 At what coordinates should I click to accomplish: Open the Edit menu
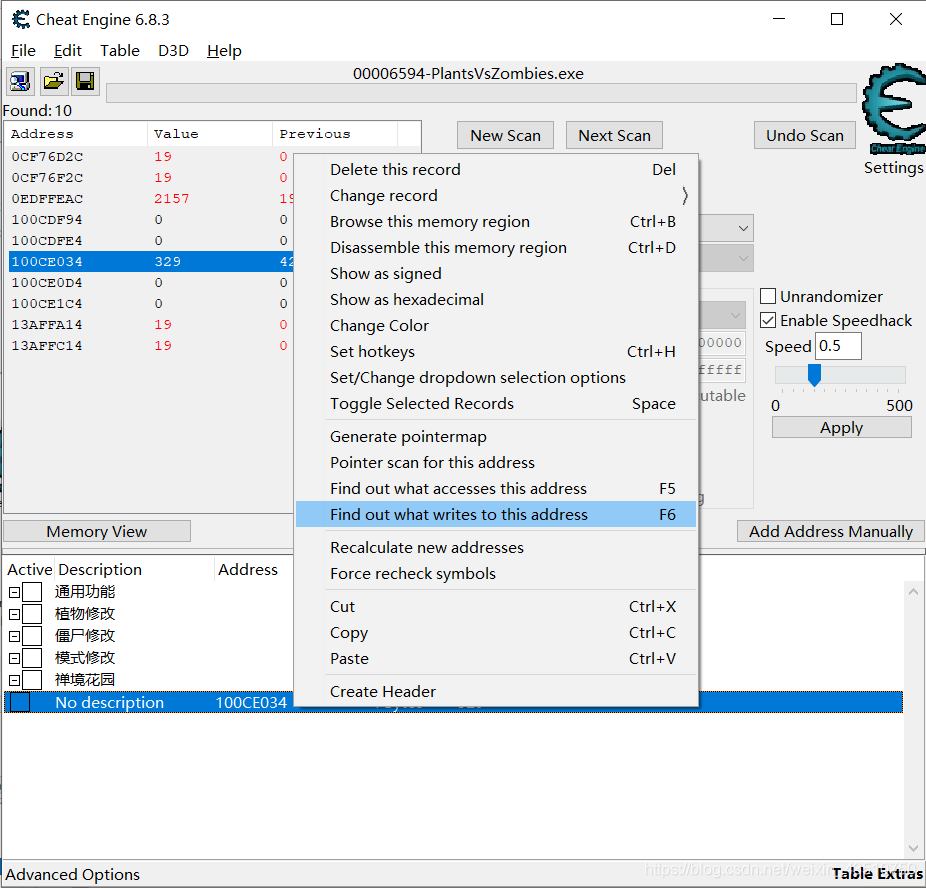pyautogui.click(x=67, y=51)
